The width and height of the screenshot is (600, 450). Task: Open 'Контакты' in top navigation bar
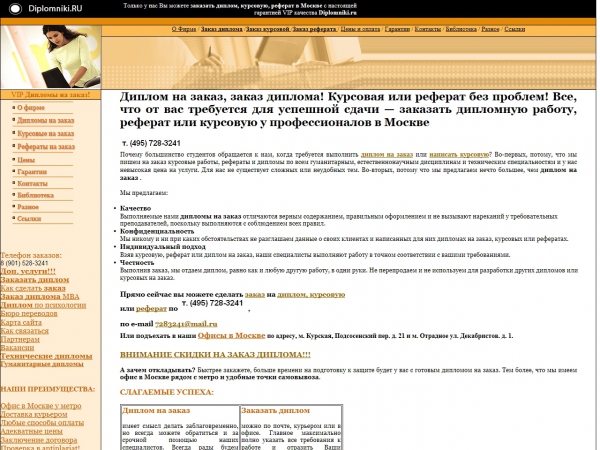coord(428,29)
